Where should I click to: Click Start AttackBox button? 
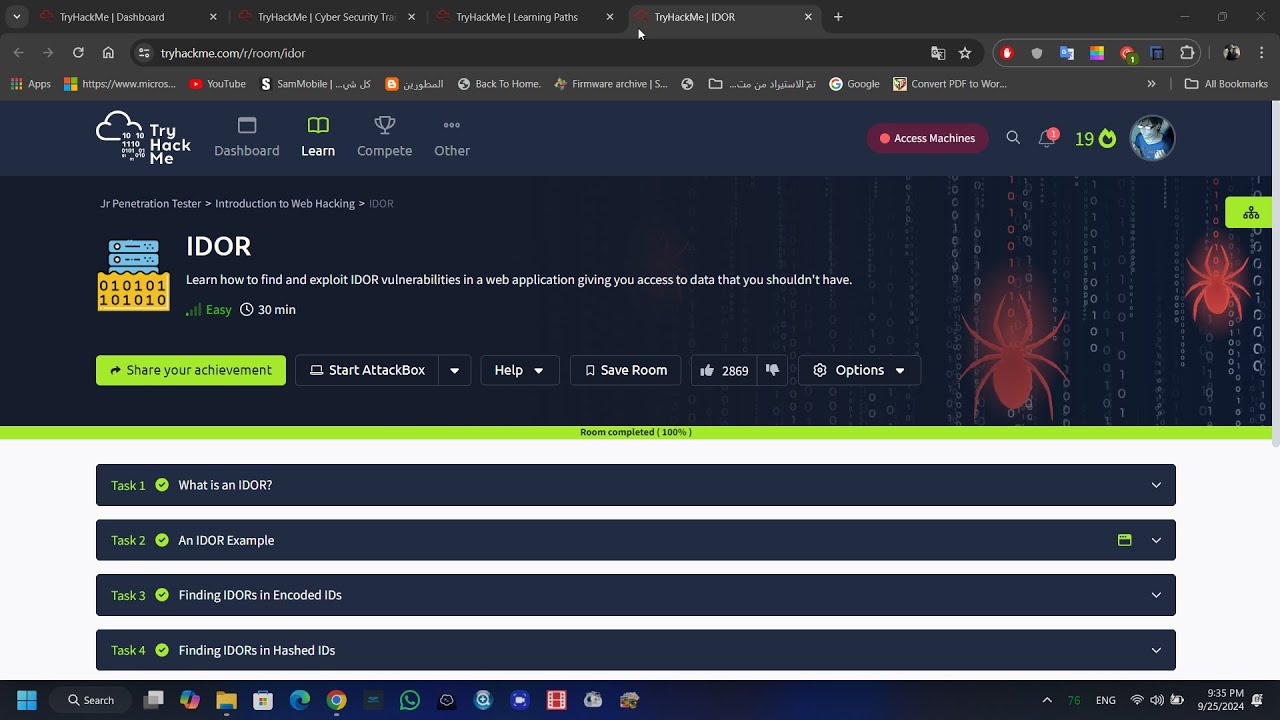click(x=367, y=370)
